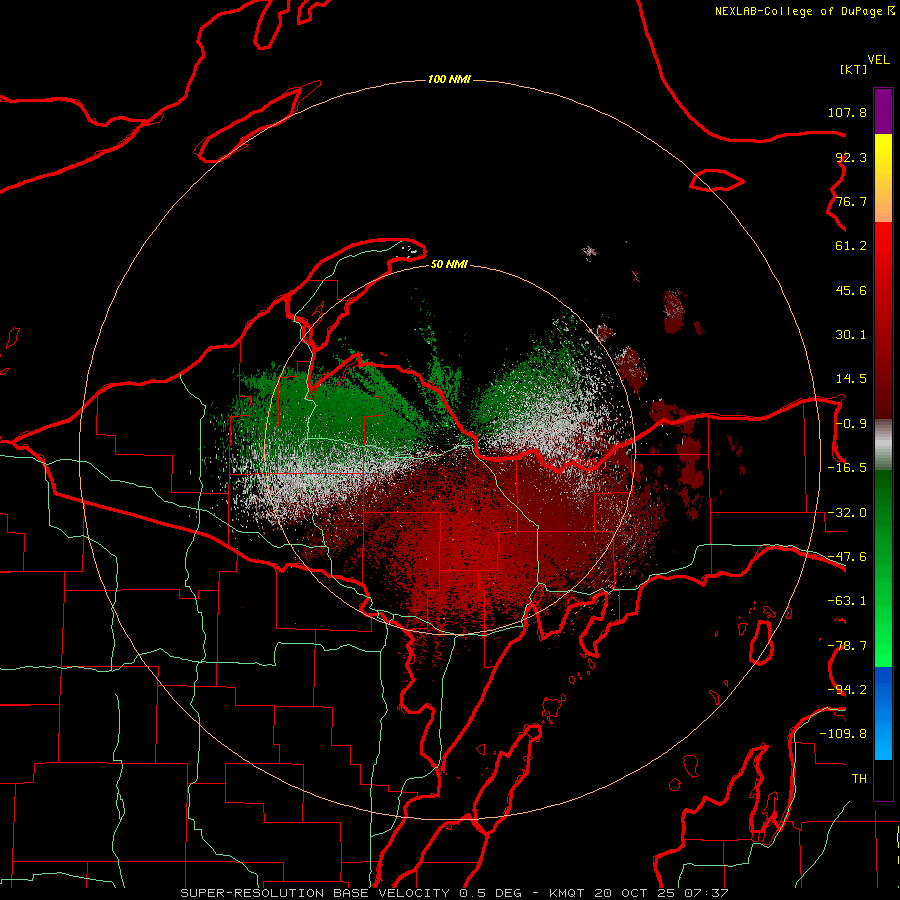Select the -109.8 velocity scale value
The width and height of the screenshot is (900, 900).
click(x=843, y=734)
